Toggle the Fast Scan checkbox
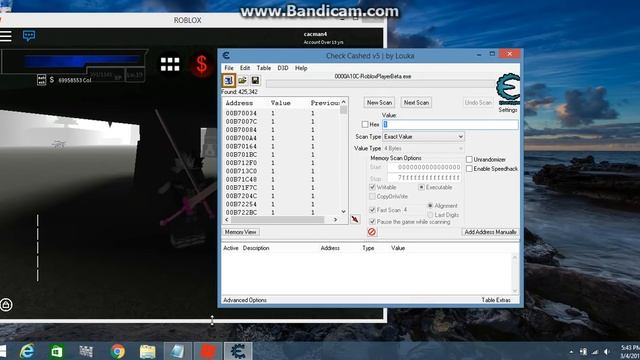640x360 pixels. (372, 210)
